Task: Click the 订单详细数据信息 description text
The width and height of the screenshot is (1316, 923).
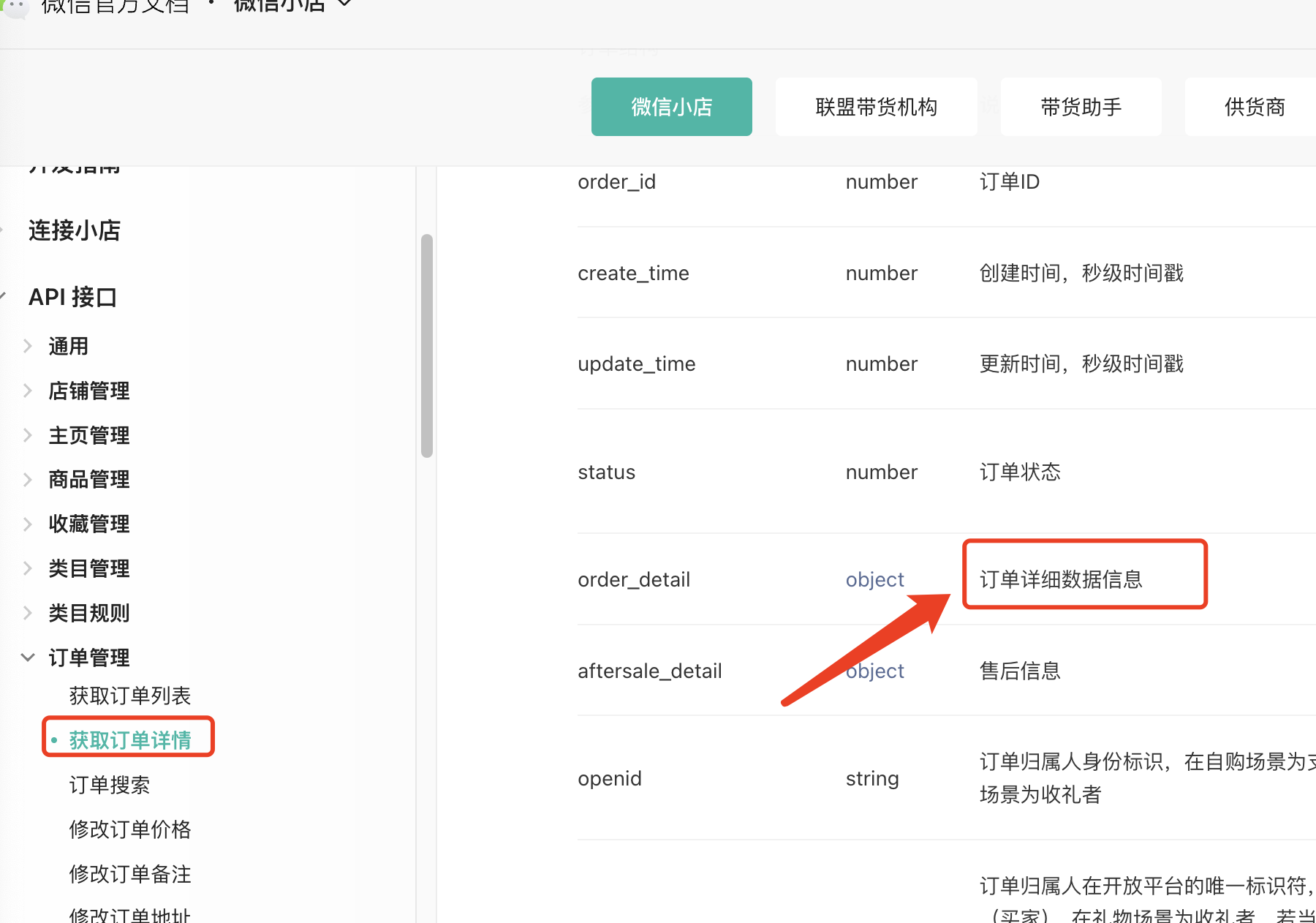Action: [1061, 579]
